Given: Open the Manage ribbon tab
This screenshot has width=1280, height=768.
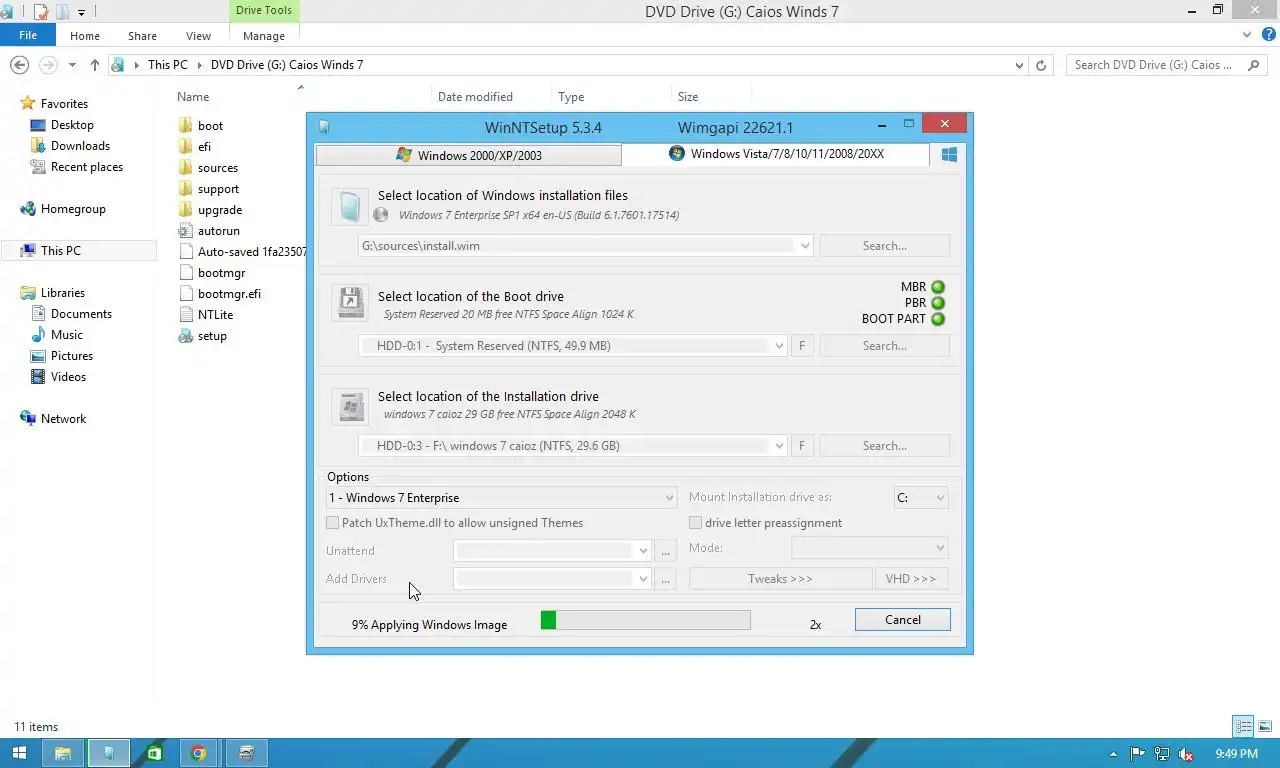Looking at the screenshot, I should (x=264, y=35).
